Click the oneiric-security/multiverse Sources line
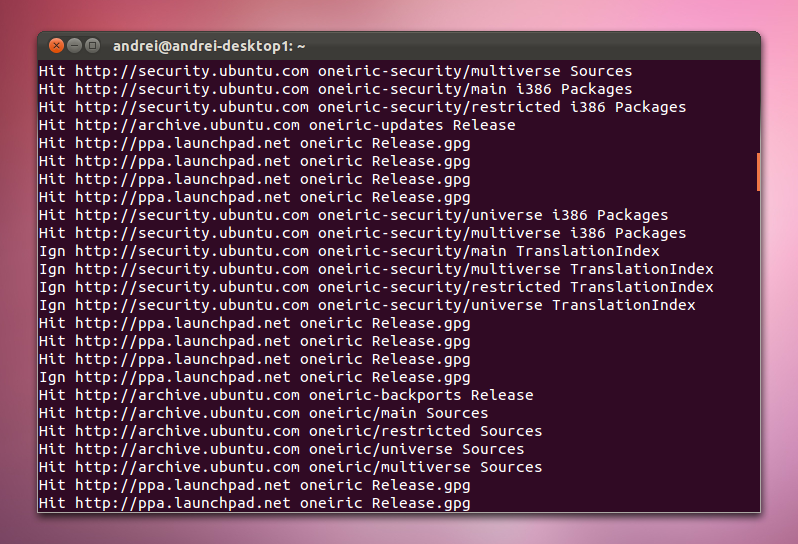The image size is (798, 544). point(335,71)
